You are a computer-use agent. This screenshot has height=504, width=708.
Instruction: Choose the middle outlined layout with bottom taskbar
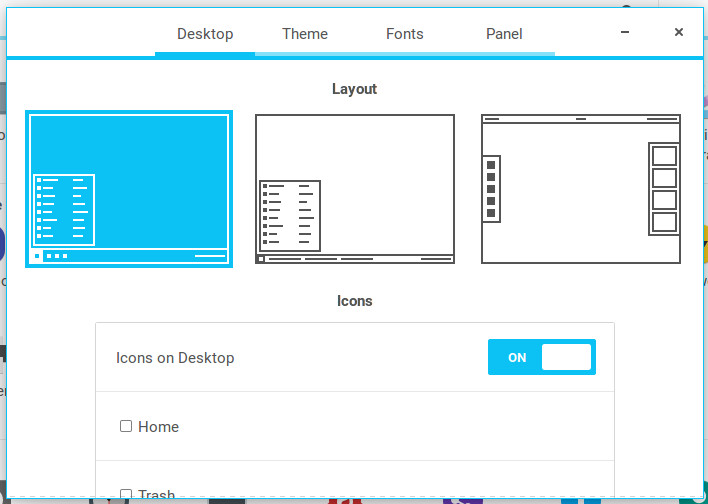pos(355,189)
